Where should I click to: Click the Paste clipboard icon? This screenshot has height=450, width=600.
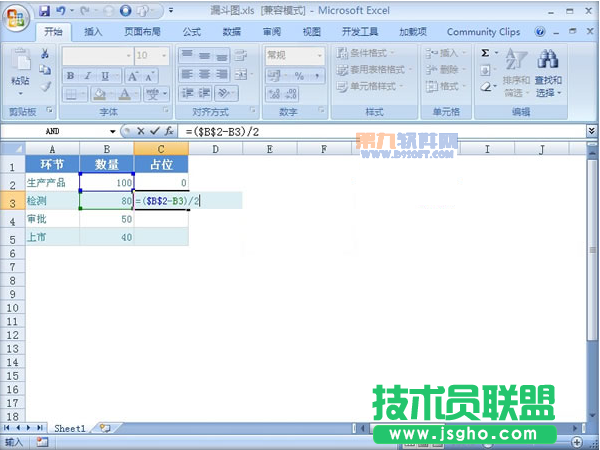coord(21,59)
